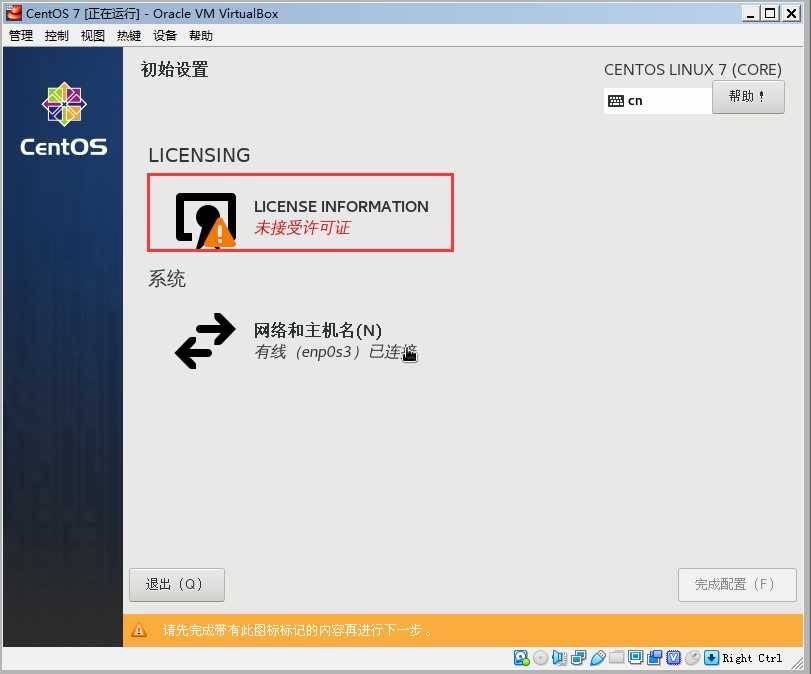Click the 帮助! help button
Screen dimensions: 811x674
[748, 97]
